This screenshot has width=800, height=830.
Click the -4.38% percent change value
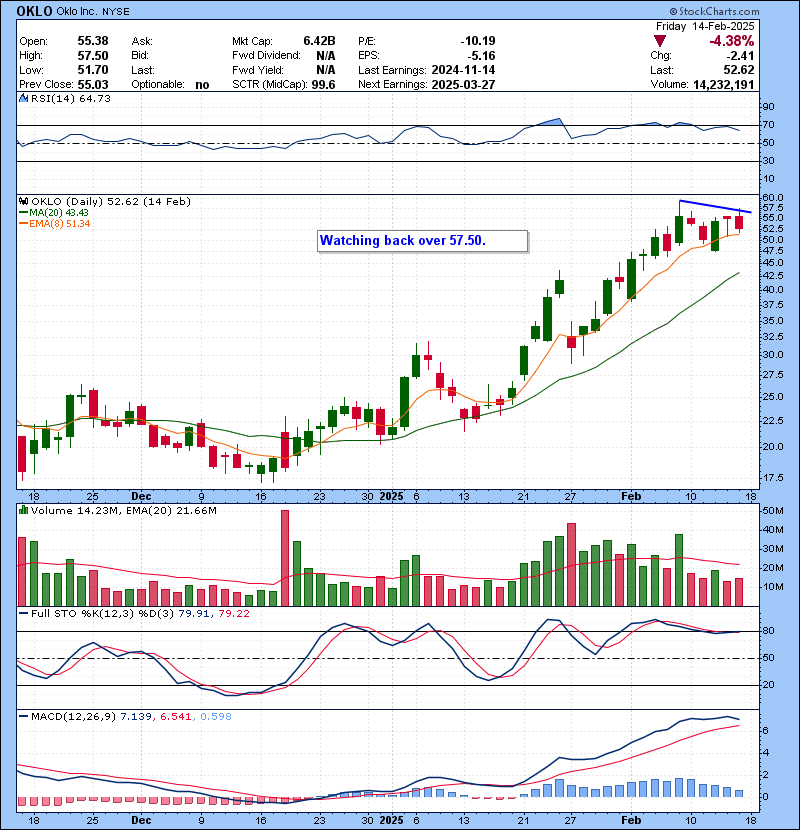(732, 41)
